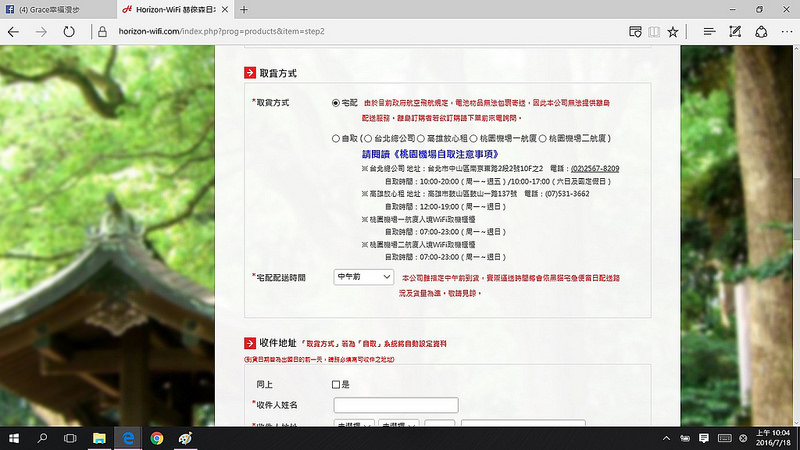The height and width of the screenshot is (450, 800).
Task: Show hidden tray icons chevron
Action: (666, 438)
